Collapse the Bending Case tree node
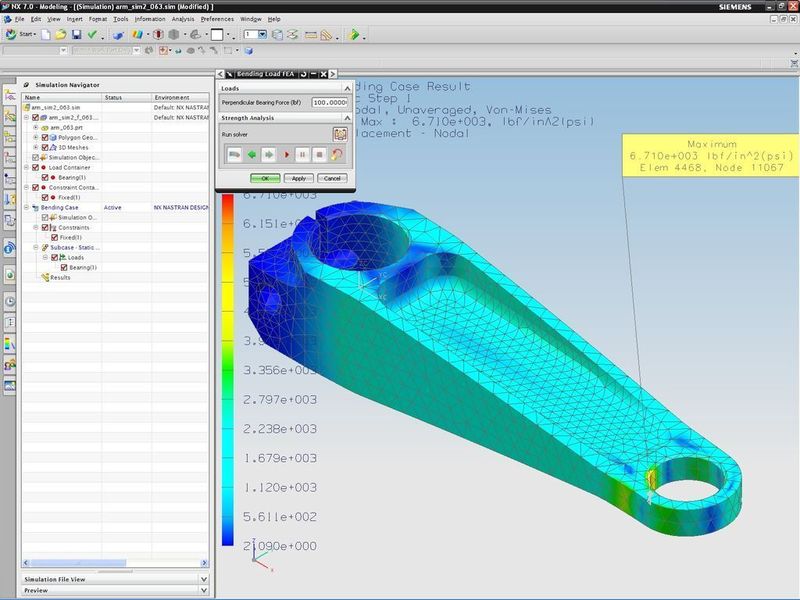 point(27,207)
